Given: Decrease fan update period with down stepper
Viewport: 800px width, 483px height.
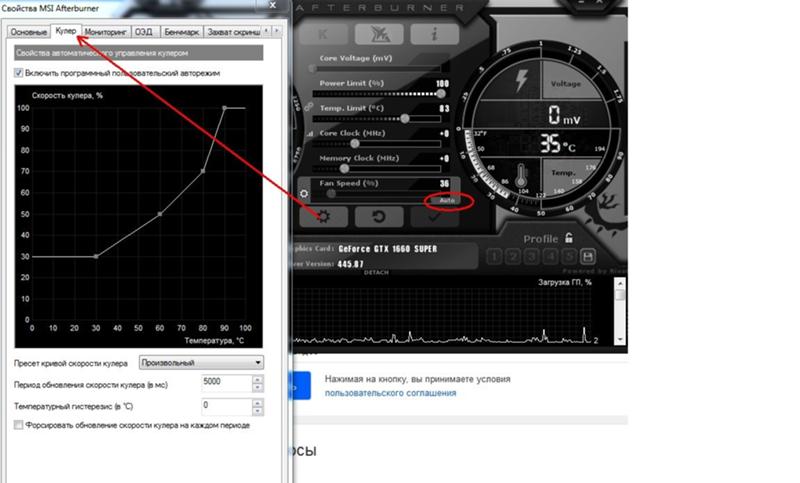Looking at the screenshot, I should [x=258, y=388].
